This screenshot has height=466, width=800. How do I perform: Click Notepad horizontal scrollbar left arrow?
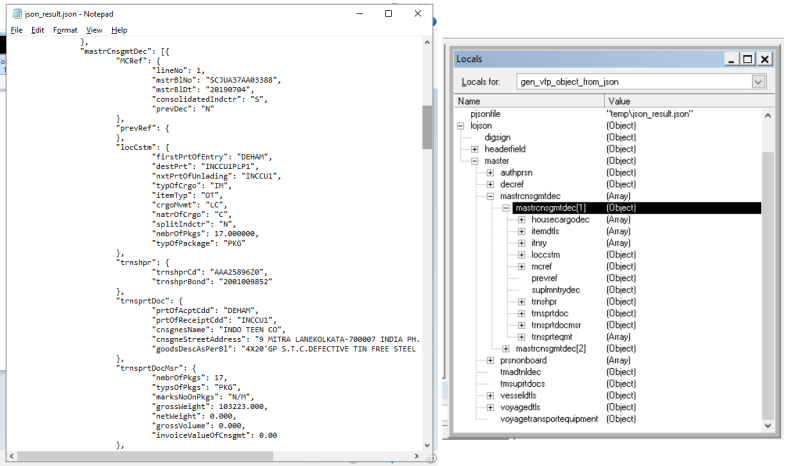tap(11, 456)
